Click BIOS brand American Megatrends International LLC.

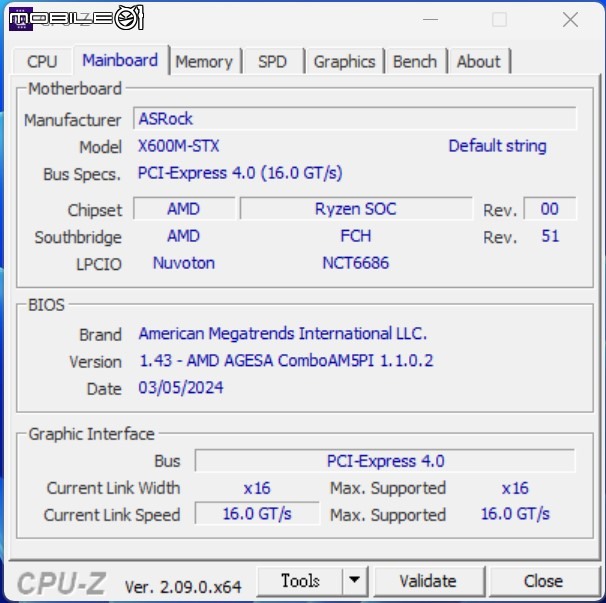coord(283,334)
